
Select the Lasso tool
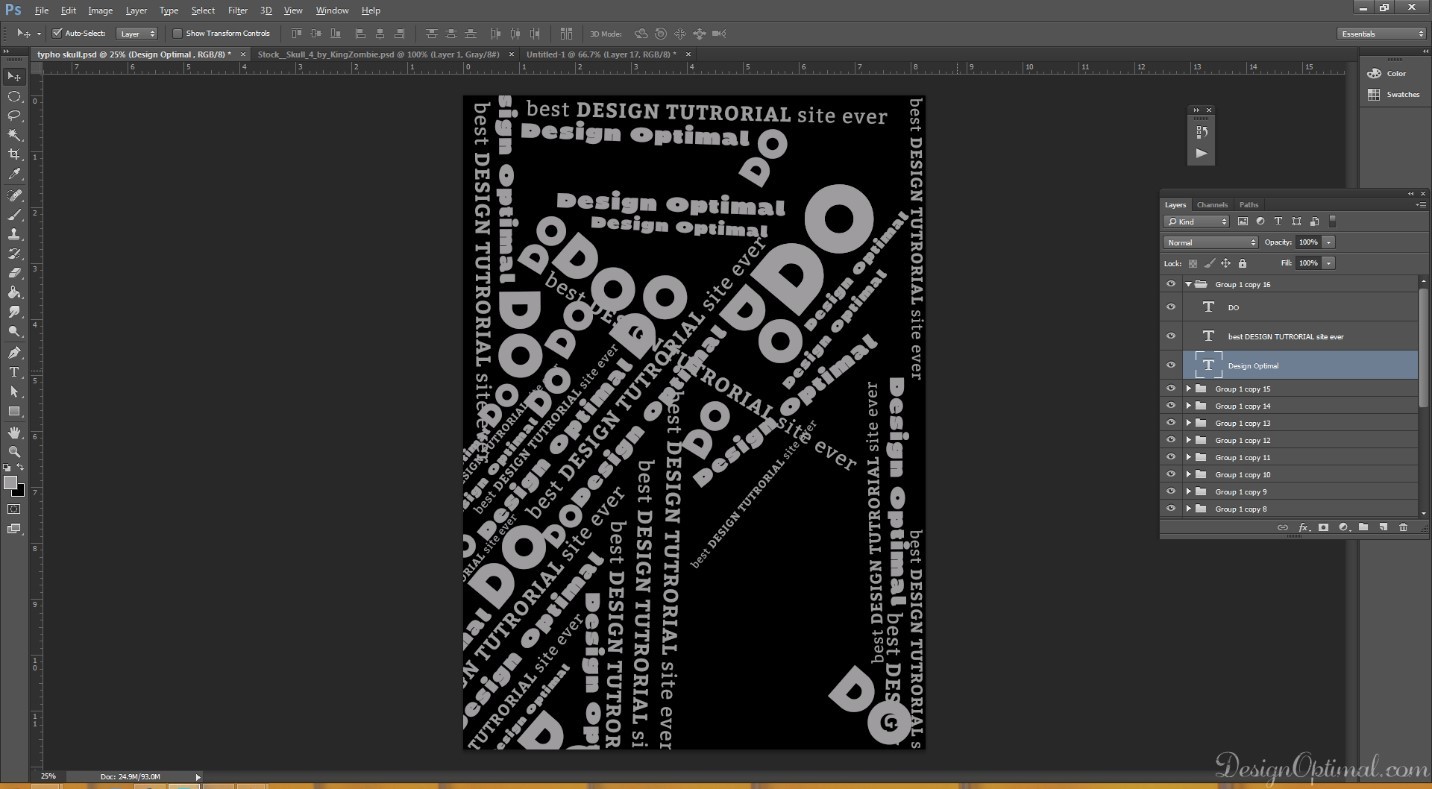coord(14,115)
